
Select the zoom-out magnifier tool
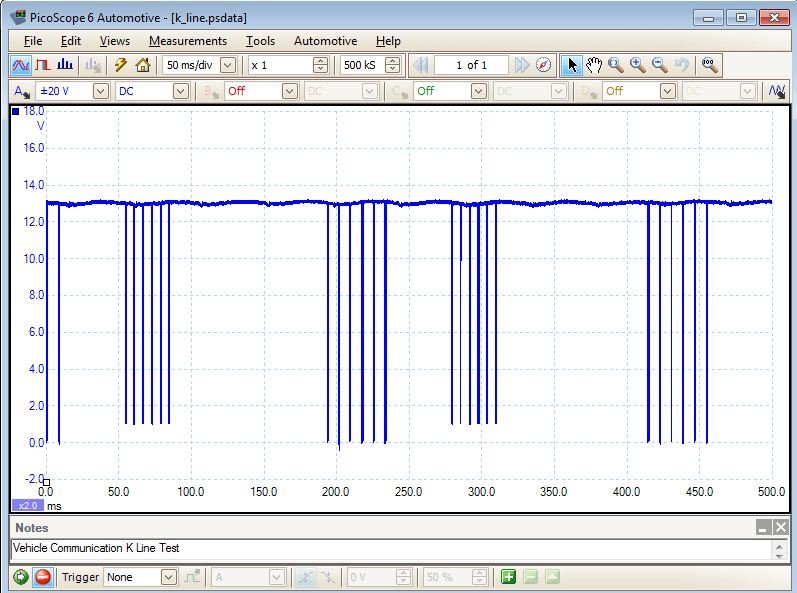(659, 66)
